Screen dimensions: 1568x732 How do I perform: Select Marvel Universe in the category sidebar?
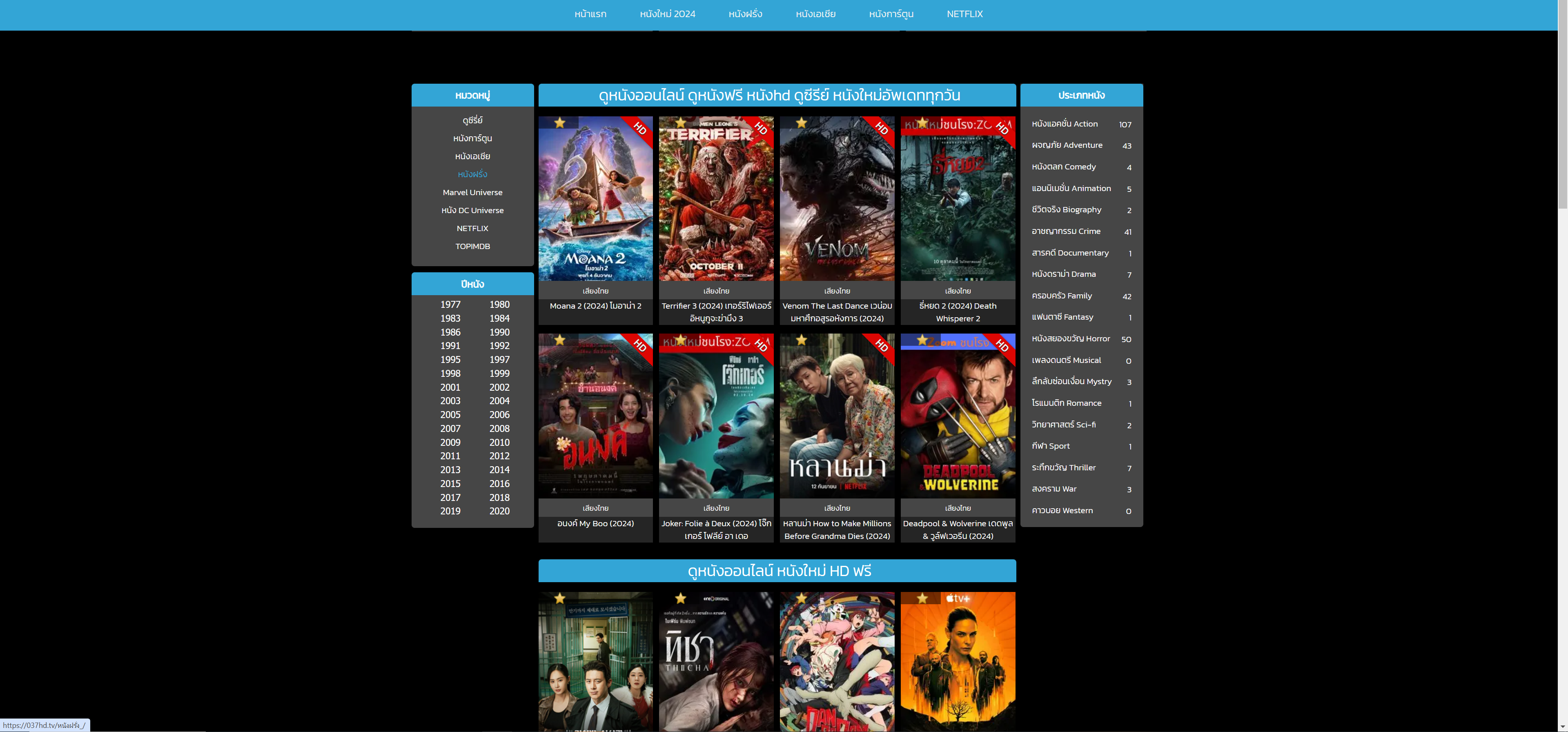(x=472, y=192)
